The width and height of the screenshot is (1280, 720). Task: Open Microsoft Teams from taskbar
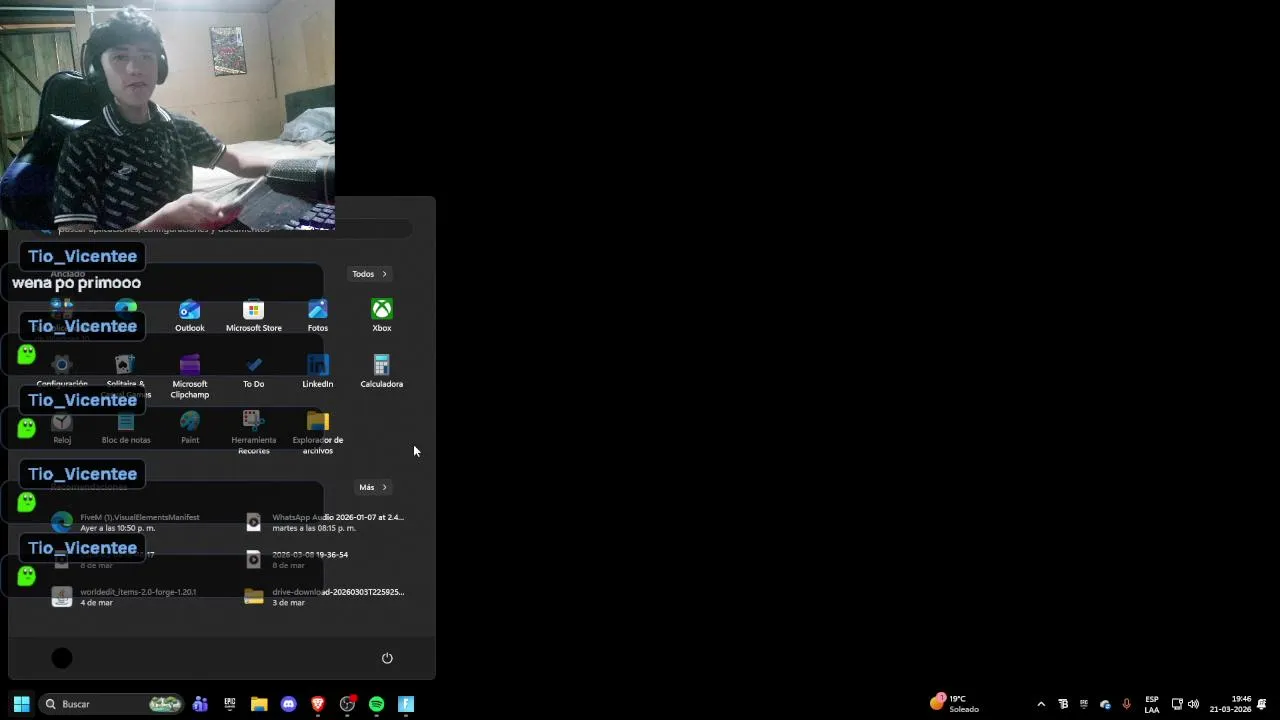click(x=200, y=704)
